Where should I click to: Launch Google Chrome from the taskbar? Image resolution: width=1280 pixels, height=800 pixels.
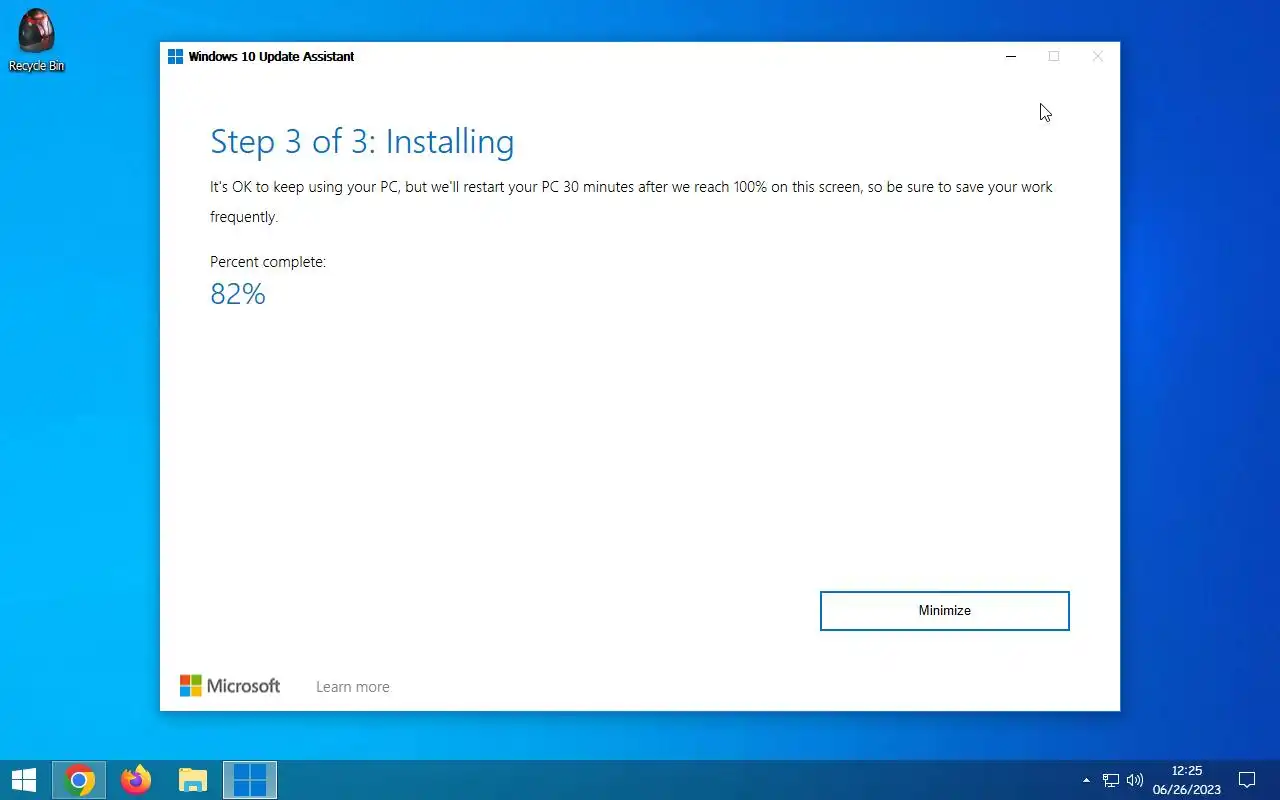click(x=80, y=780)
